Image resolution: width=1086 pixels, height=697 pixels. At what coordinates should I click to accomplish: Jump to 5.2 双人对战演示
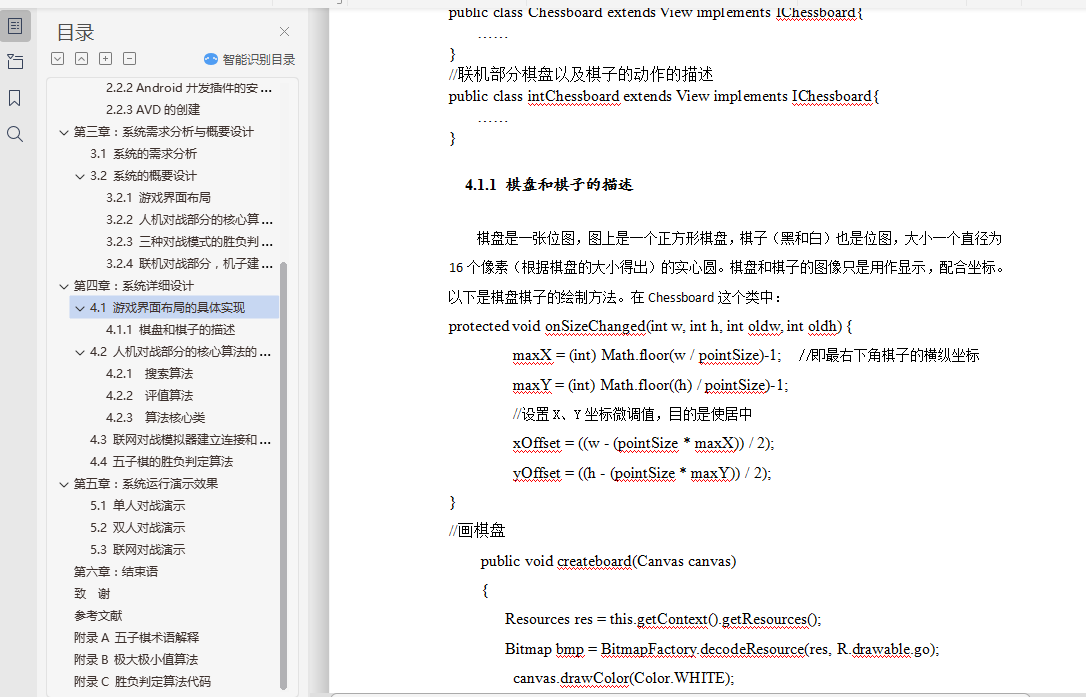pos(138,528)
